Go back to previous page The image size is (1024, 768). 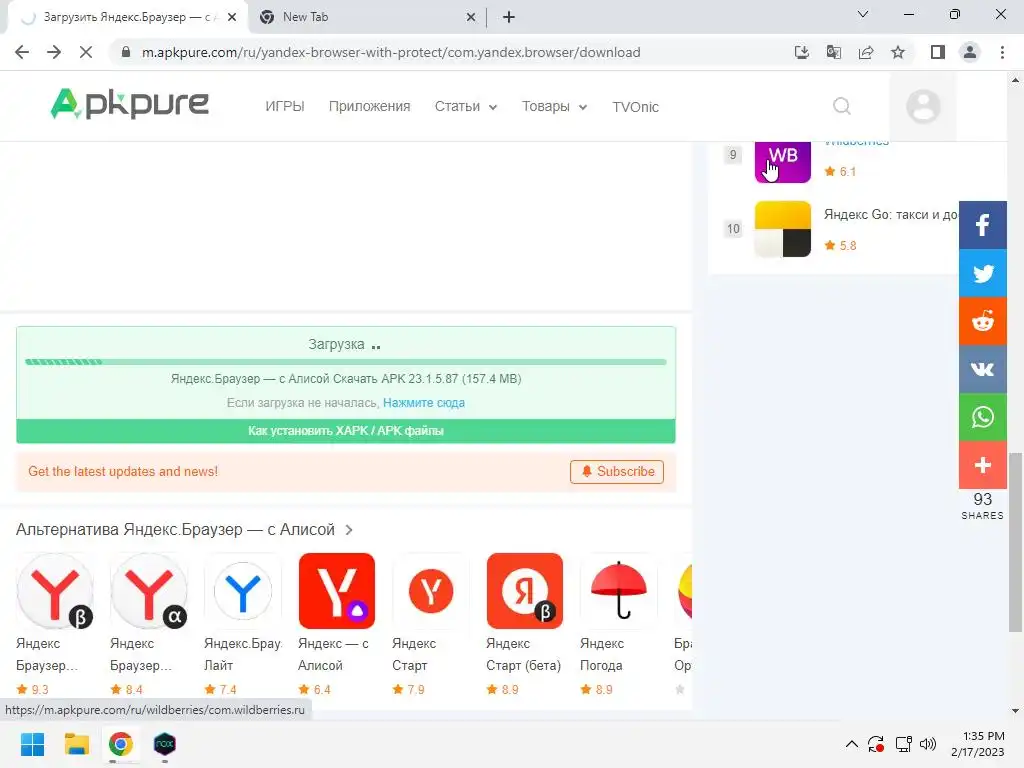coord(22,52)
